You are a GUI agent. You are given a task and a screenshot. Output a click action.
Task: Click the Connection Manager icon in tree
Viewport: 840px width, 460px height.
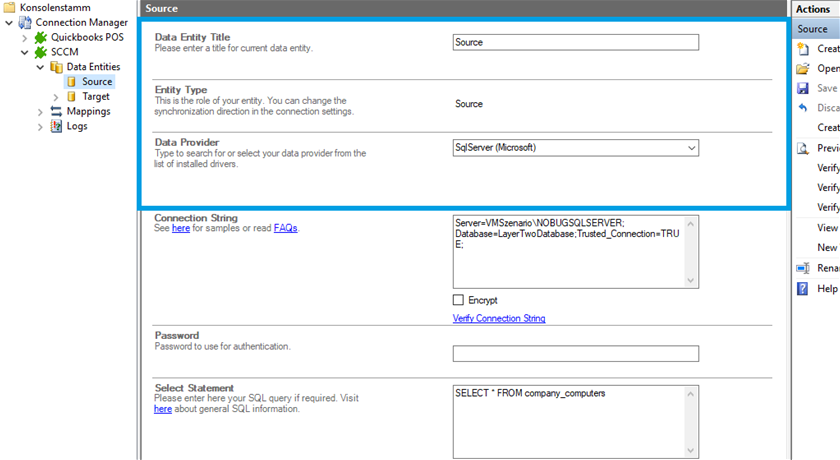25,22
